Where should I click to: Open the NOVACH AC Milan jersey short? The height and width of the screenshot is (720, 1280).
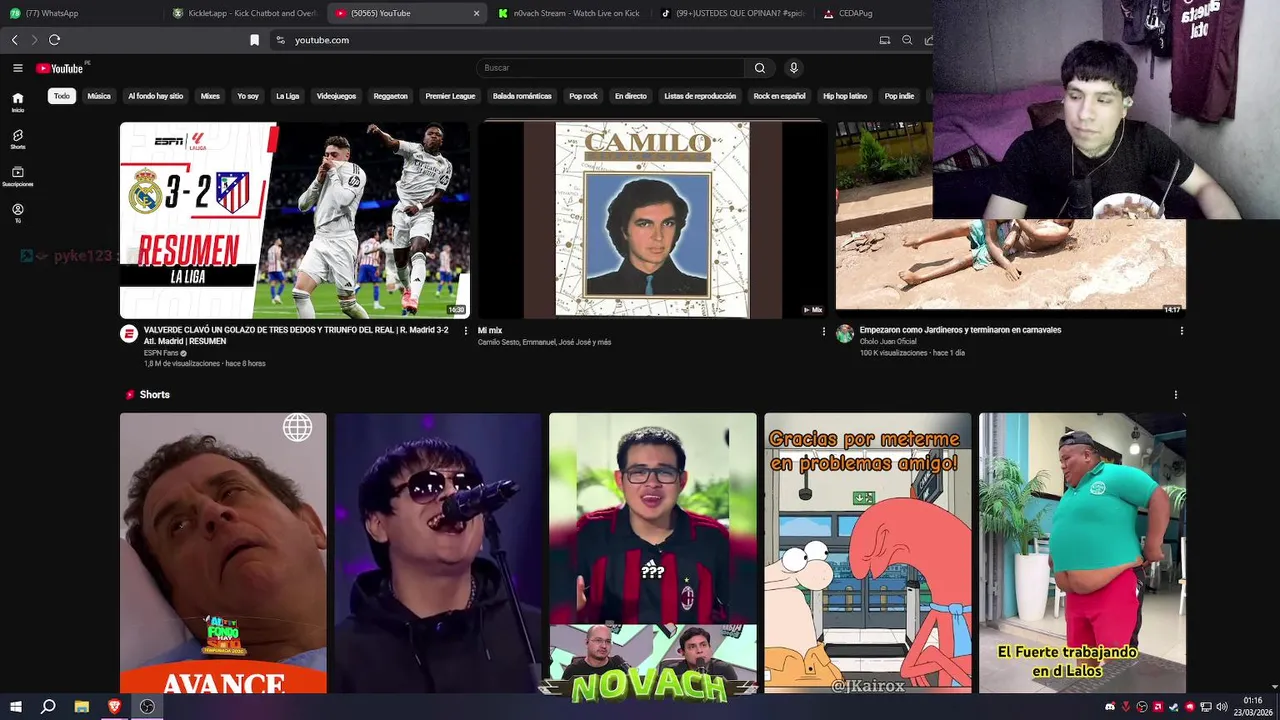point(653,553)
